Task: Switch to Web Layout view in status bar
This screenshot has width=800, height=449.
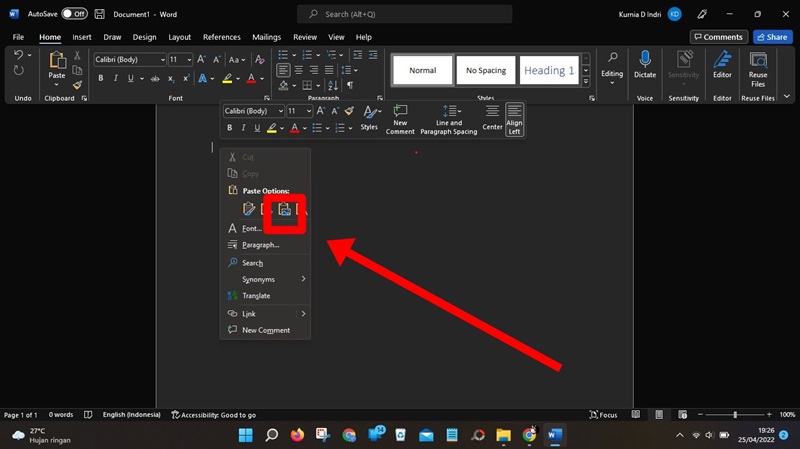Action: tap(683, 415)
